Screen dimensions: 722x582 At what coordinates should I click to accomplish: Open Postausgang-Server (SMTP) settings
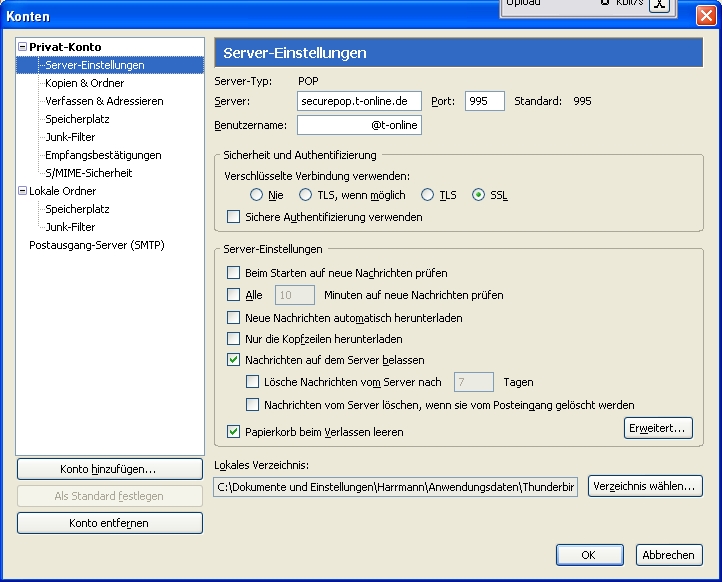point(96,245)
